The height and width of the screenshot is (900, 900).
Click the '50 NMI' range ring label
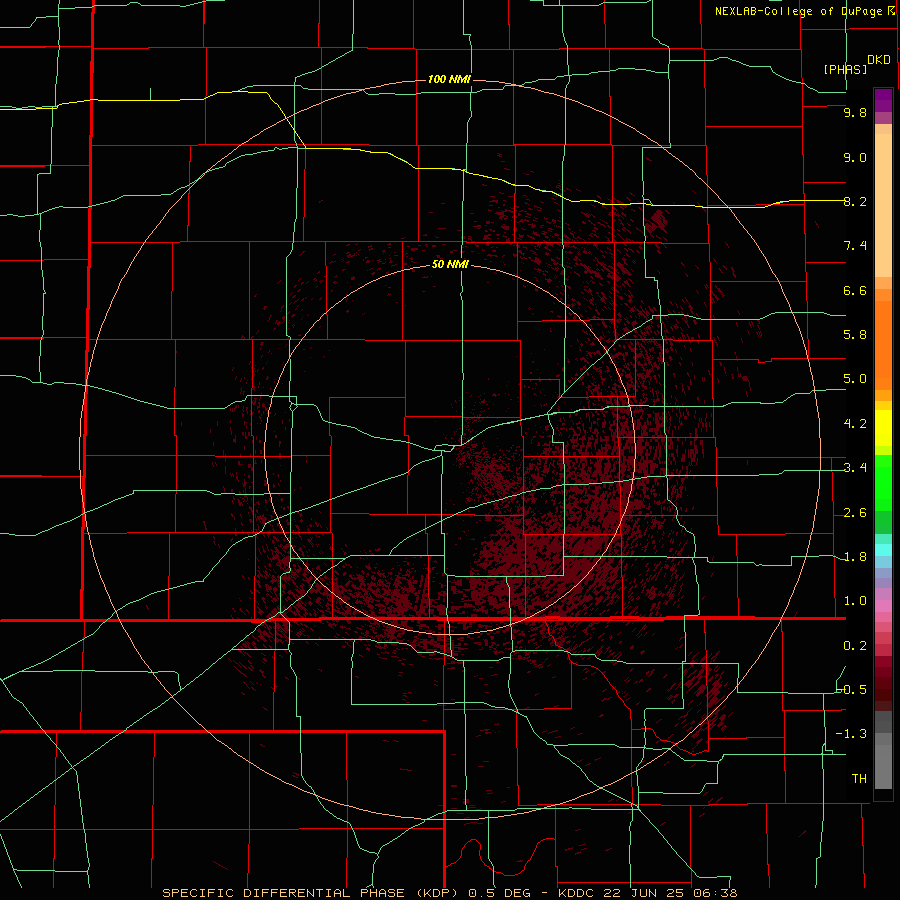pos(450,264)
